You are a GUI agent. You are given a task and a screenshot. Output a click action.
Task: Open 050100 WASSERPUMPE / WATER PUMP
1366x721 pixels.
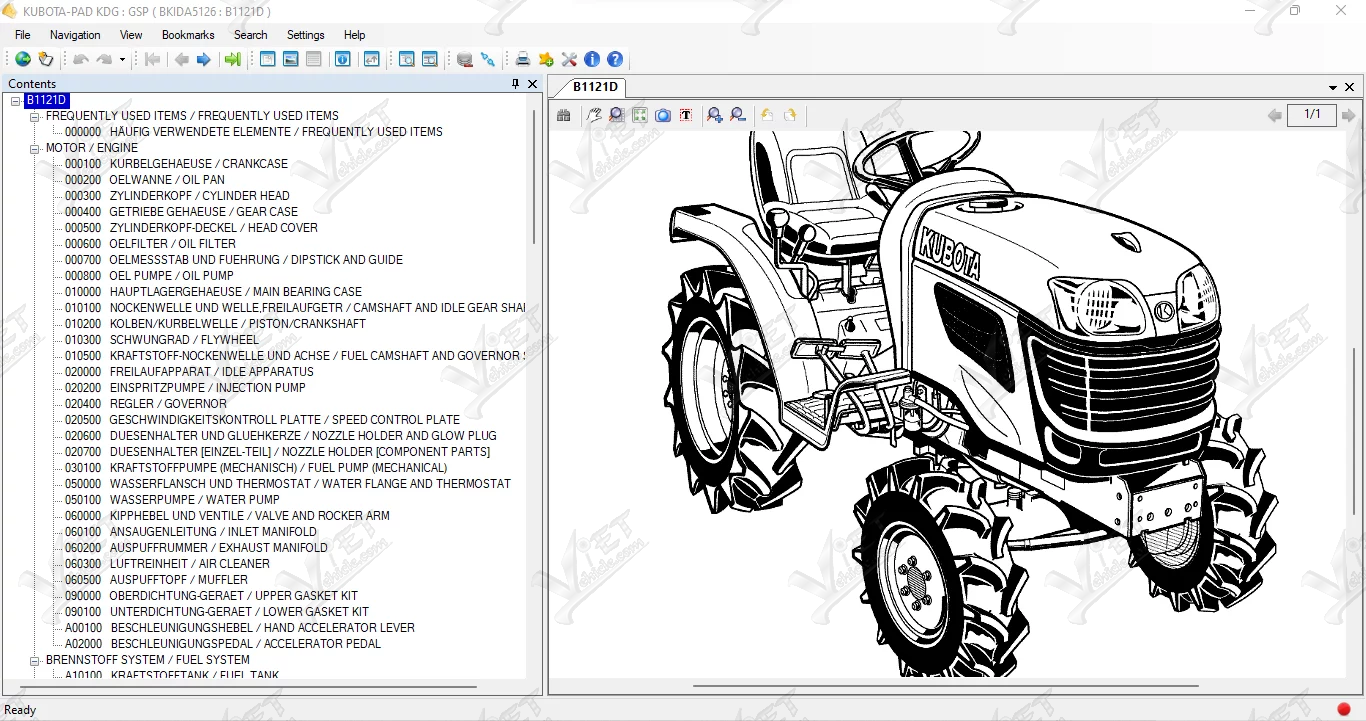(x=194, y=500)
